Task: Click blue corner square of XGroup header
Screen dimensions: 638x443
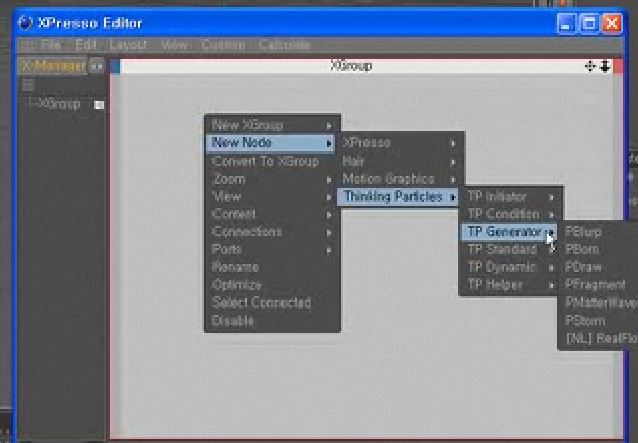Action: pyautogui.click(x=115, y=66)
